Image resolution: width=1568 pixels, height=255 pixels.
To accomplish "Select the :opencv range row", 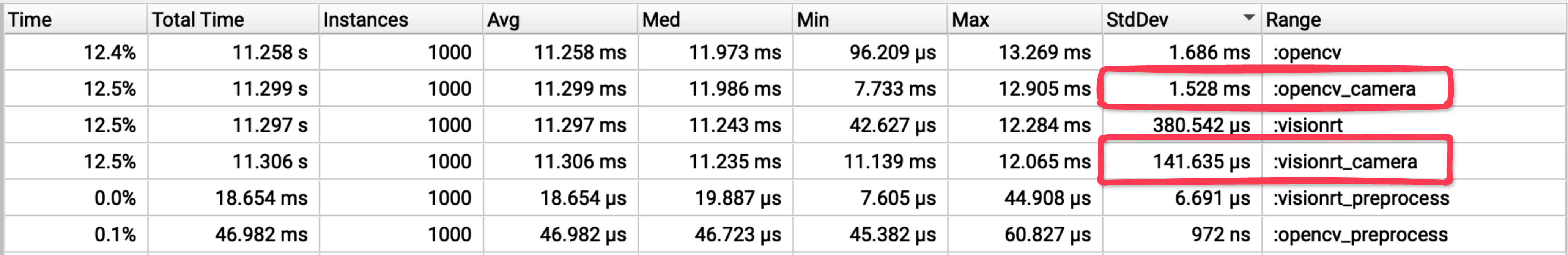I will click(1307, 52).
